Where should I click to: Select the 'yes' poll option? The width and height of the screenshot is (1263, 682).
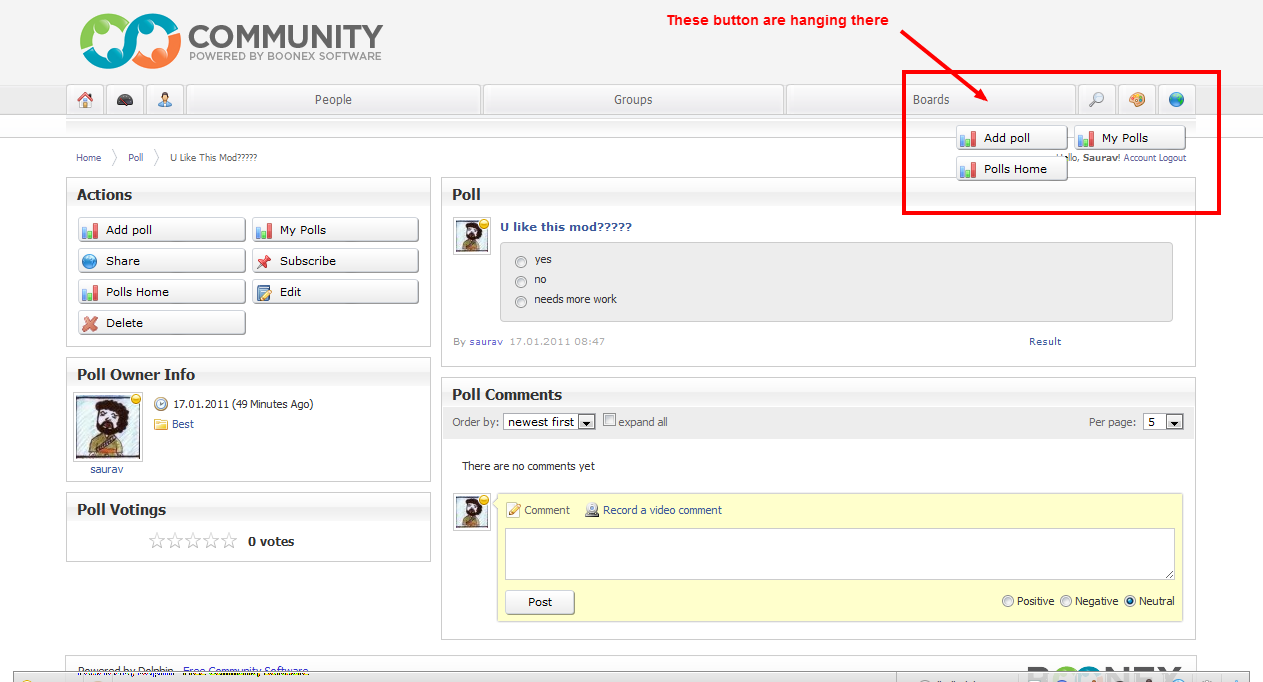[x=521, y=261]
